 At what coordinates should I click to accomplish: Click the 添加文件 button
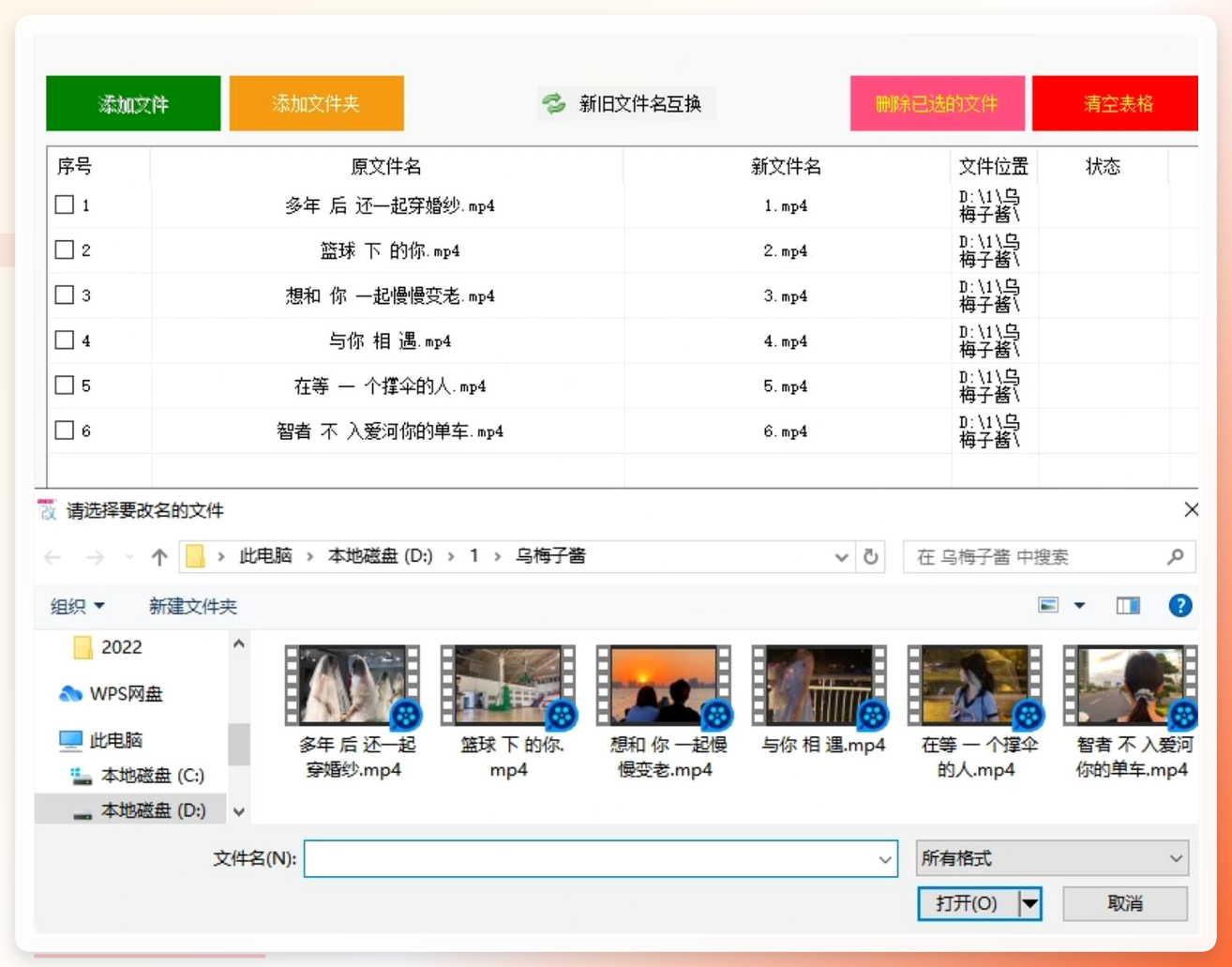133,103
